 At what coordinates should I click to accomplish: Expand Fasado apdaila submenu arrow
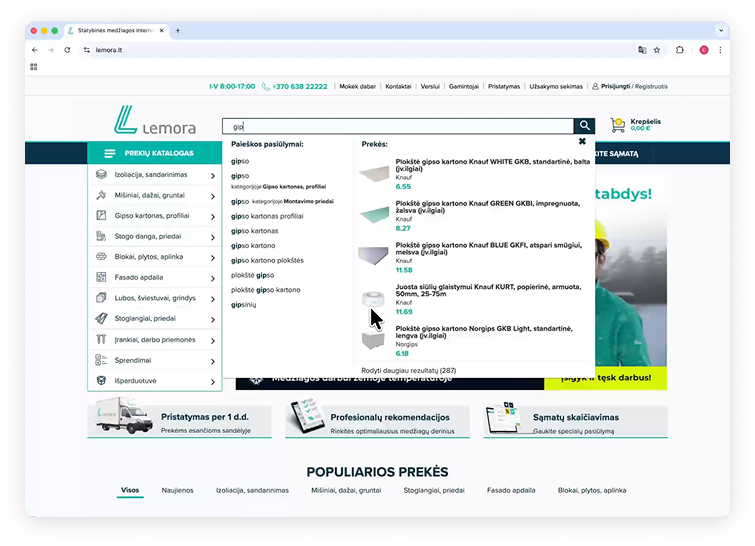pos(213,278)
